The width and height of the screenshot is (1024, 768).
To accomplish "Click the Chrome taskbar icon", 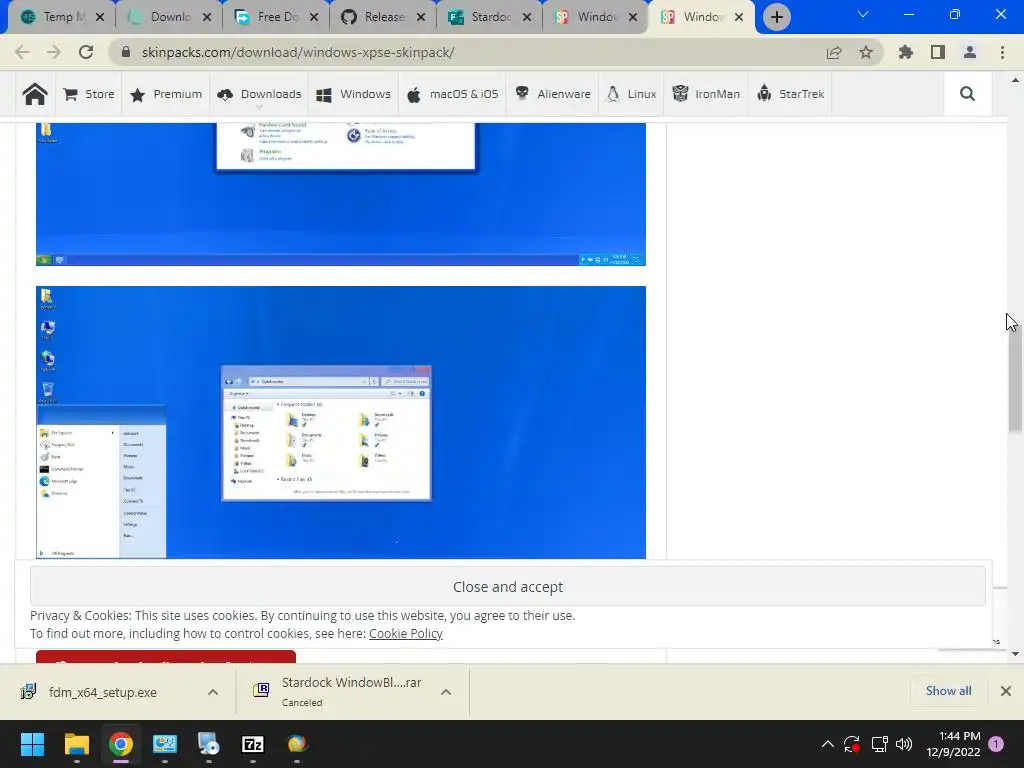I will coord(121,744).
